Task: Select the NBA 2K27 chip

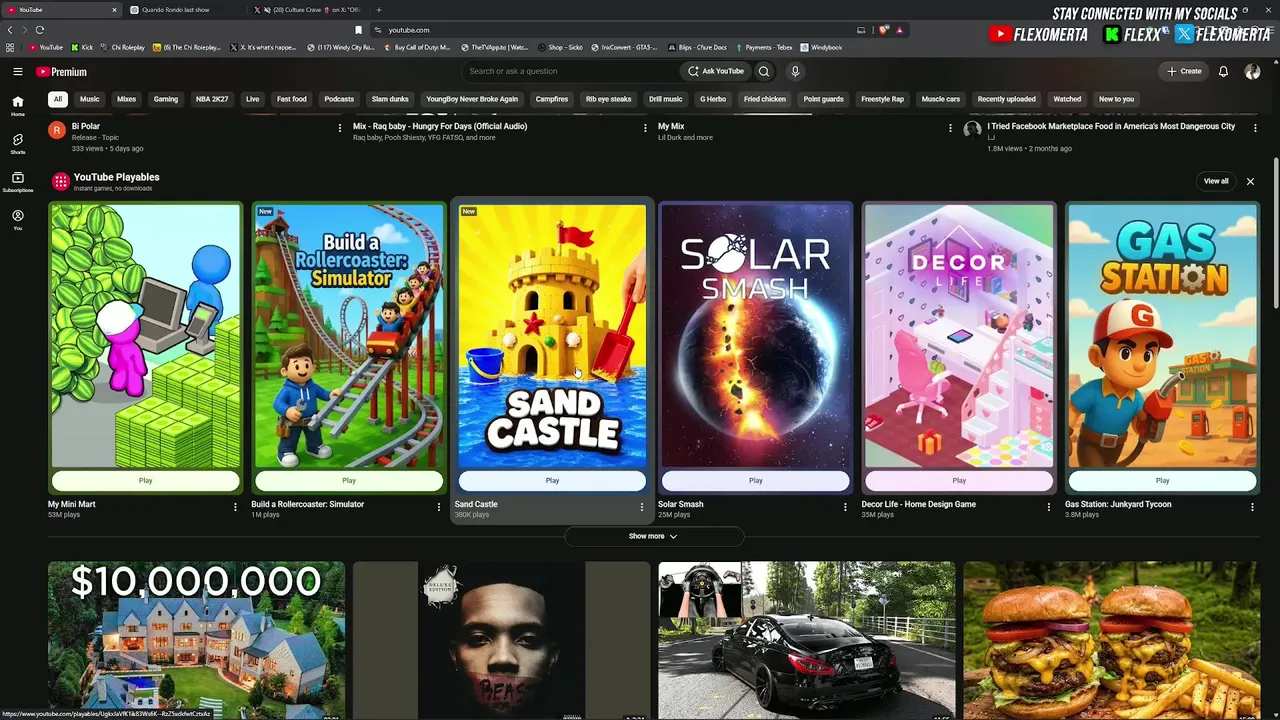Action: [212, 99]
